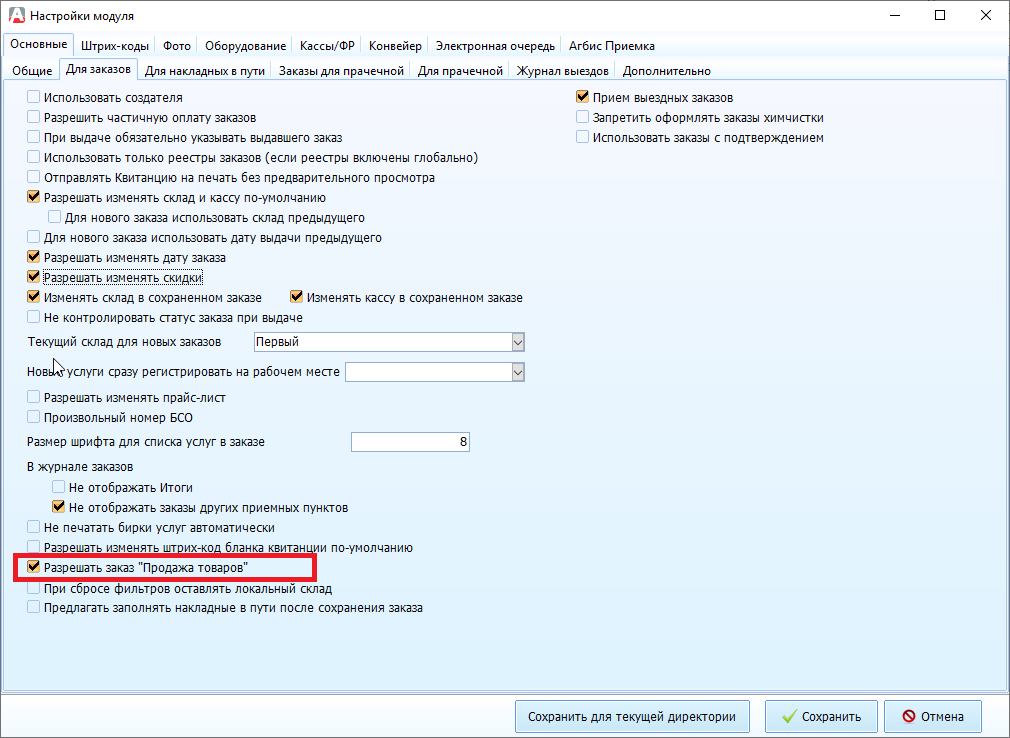Click the Сохранить button
1010x738 pixels.
click(x=821, y=717)
